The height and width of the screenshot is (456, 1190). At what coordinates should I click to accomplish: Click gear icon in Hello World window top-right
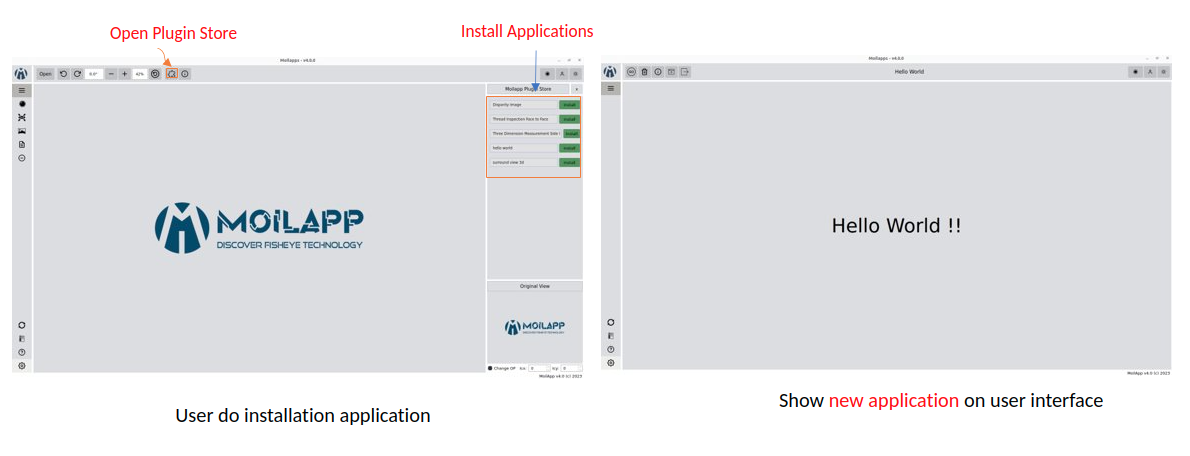(x=1163, y=71)
